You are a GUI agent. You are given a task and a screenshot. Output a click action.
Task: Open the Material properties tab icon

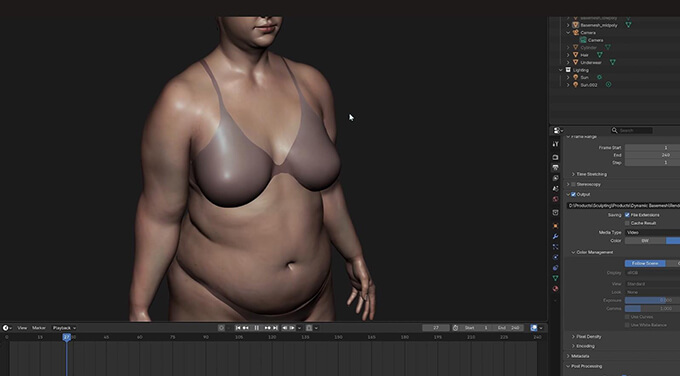click(556, 289)
